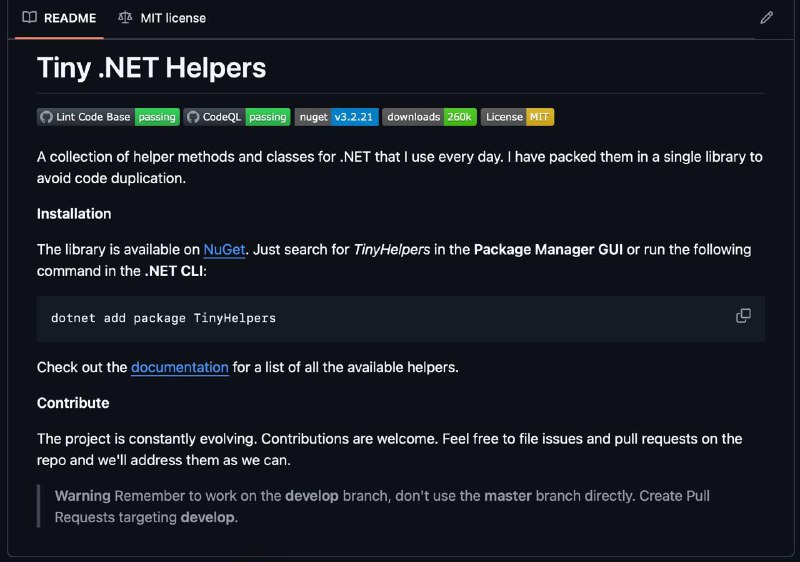
Task: Open the README tab
Action: tap(59, 18)
